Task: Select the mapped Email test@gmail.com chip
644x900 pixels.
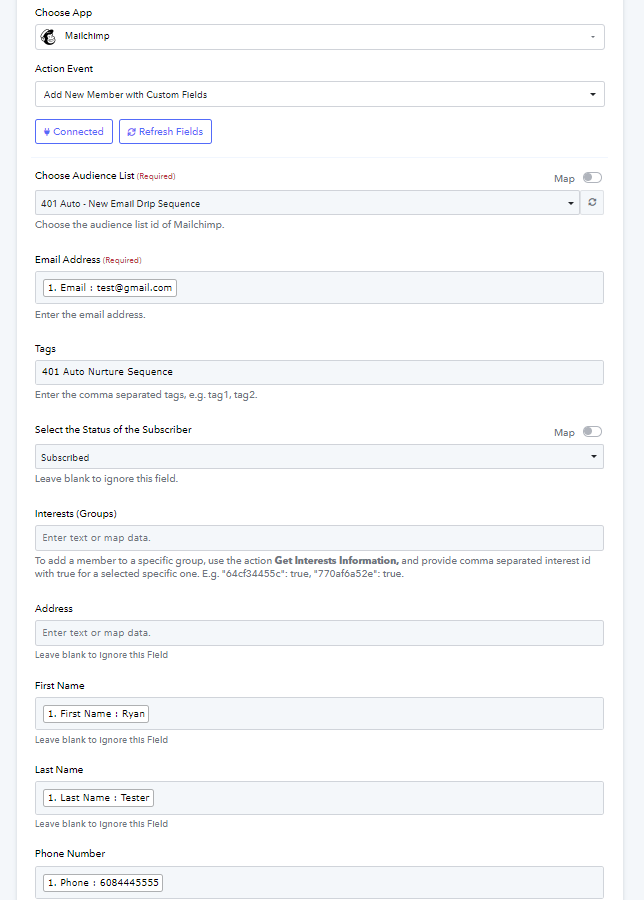Action: [110, 288]
